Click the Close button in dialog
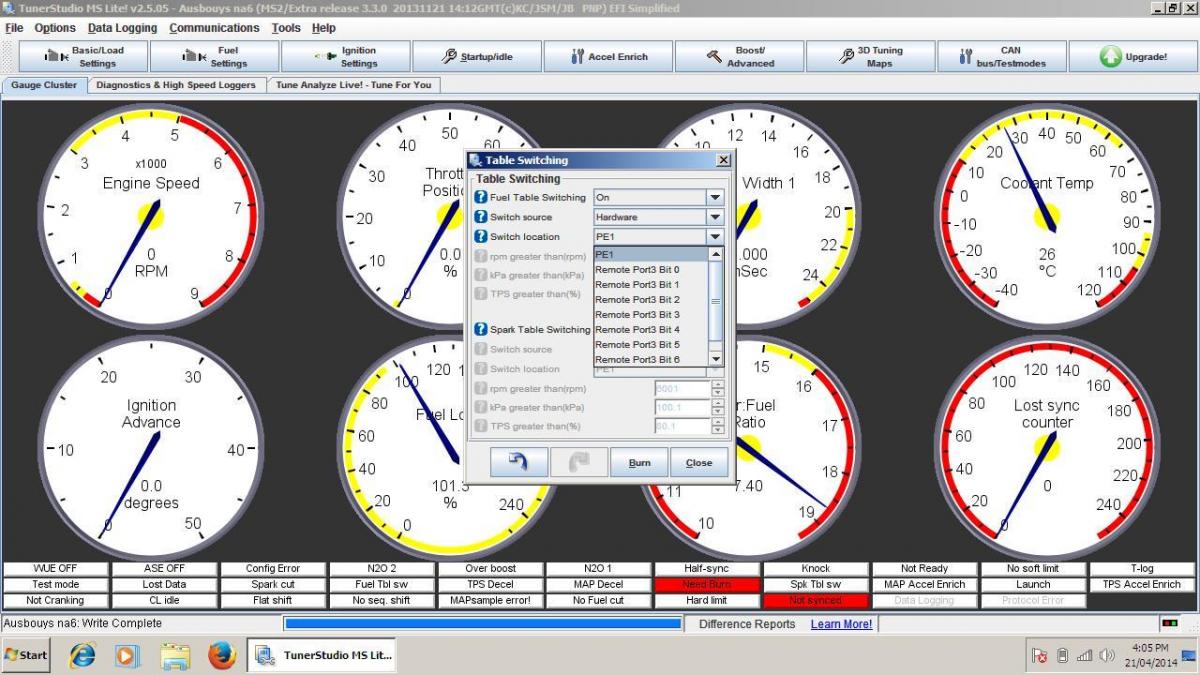 (x=699, y=462)
